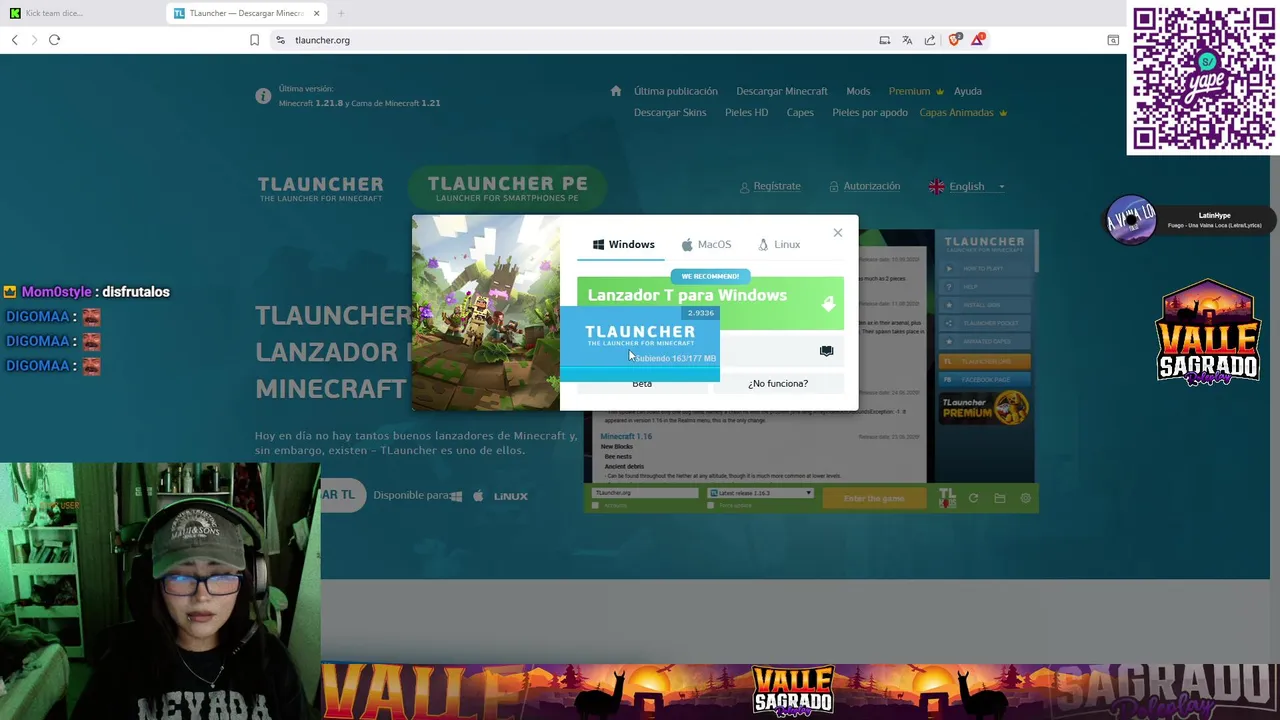Select the MacOS tab in the dialog
This screenshot has height=720, width=1280.
point(707,244)
